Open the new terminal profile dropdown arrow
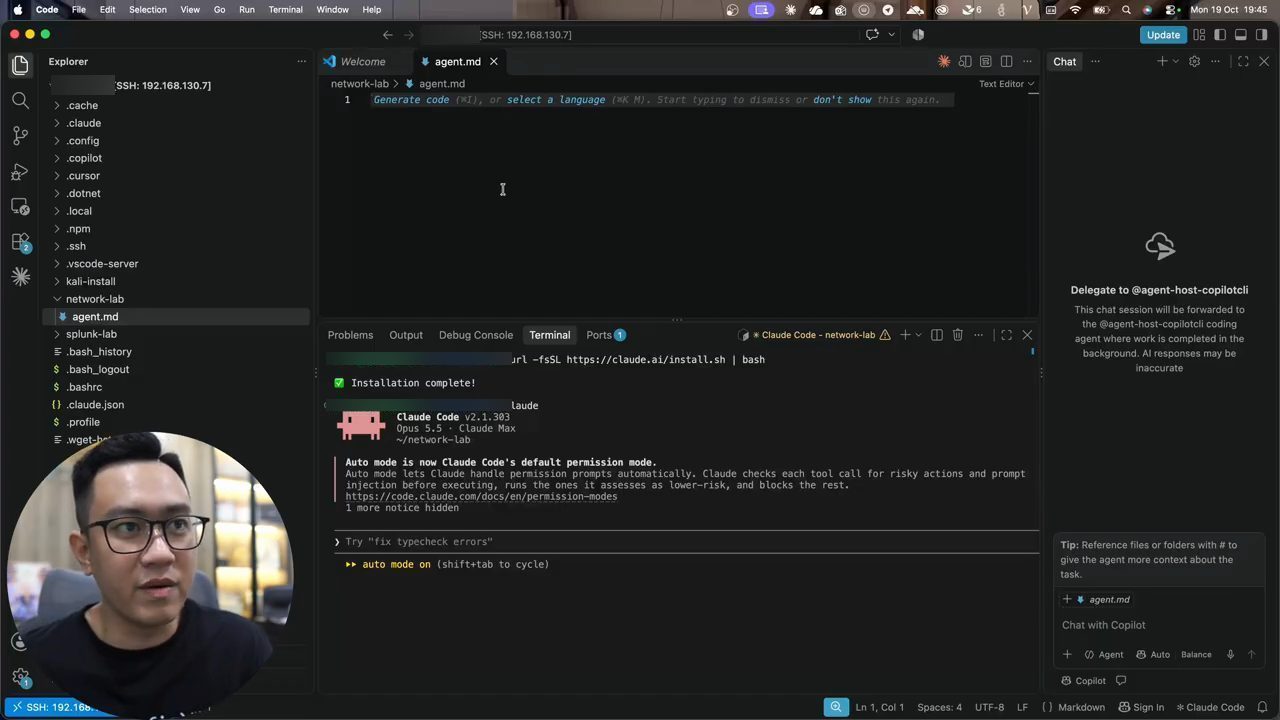The height and width of the screenshot is (720, 1280). pyautogui.click(x=918, y=335)
